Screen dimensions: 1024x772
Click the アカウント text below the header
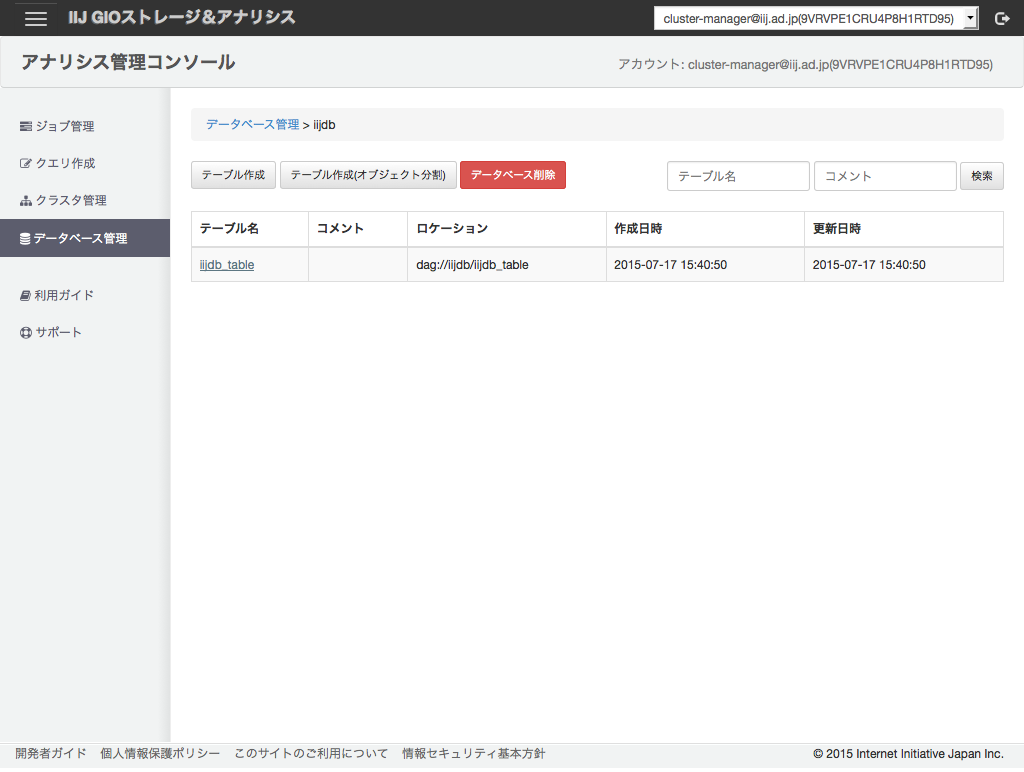click(805, 64)
